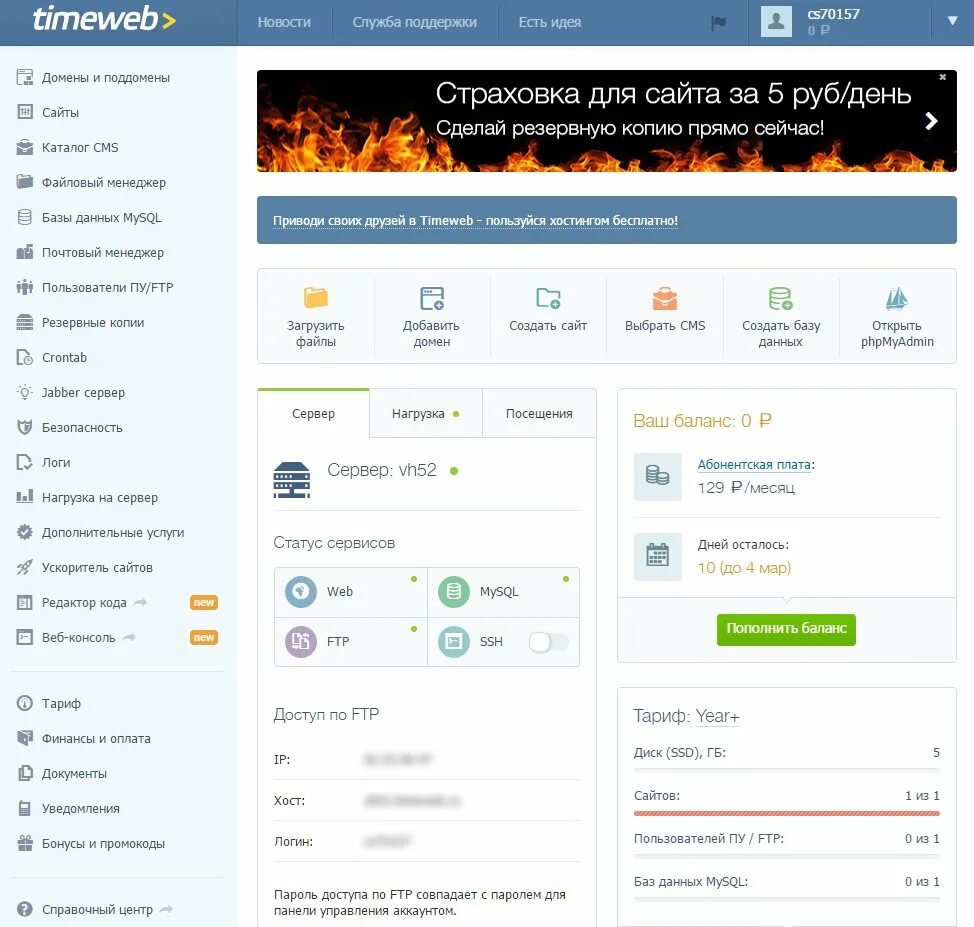Screen dimensions: 974x927
Task: Click Базы данных MySQL database icon
Action: pos(25,217)
